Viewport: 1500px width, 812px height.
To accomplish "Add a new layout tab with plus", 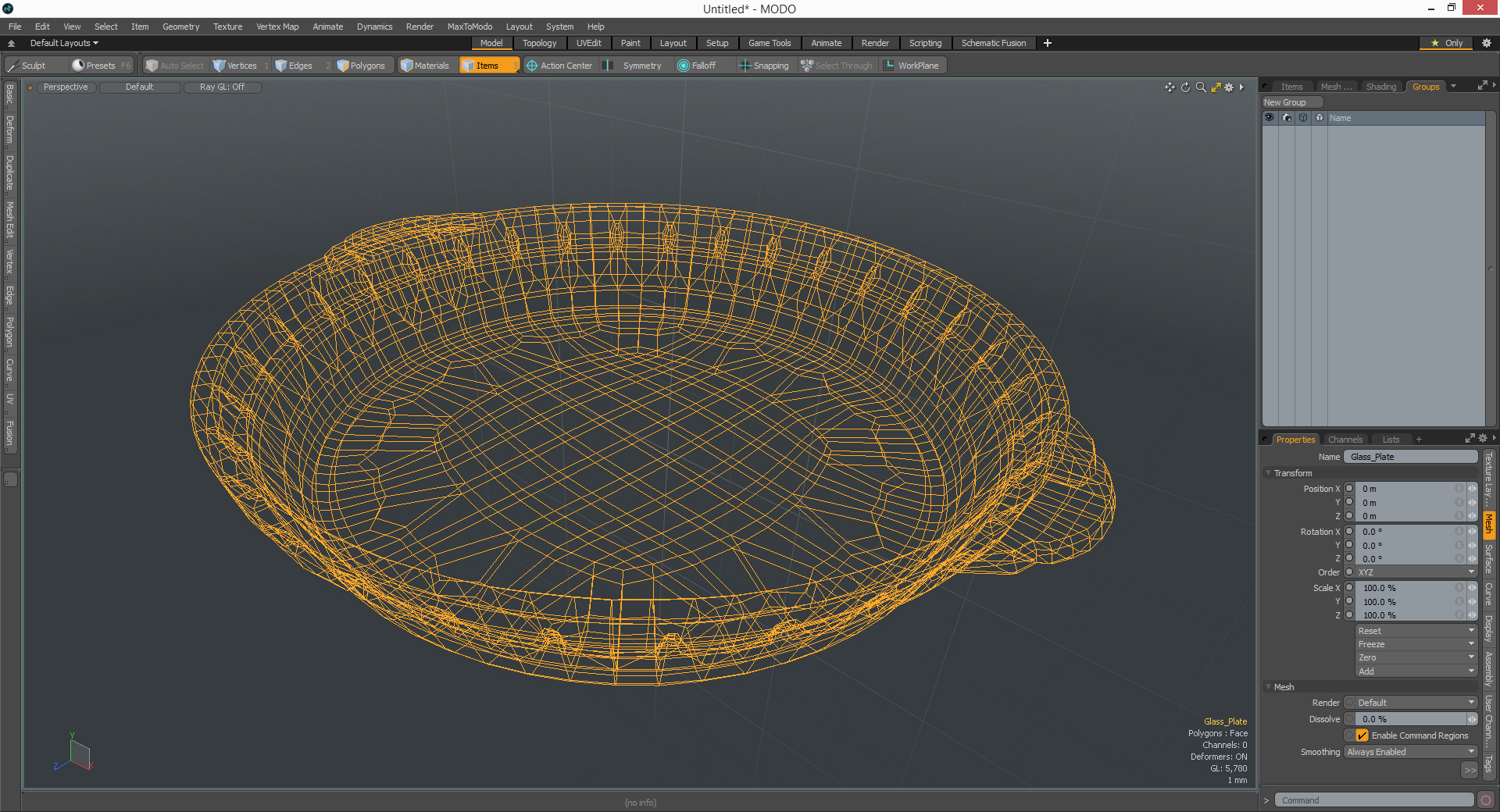I will click(1048, 43).
